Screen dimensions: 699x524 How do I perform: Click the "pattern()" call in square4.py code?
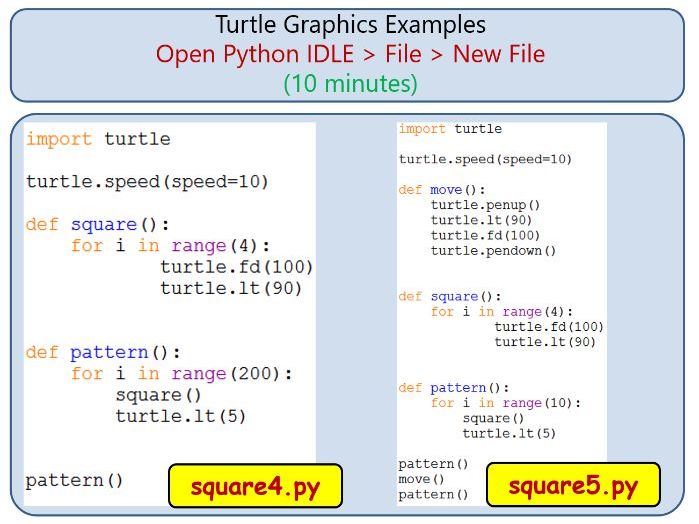point(74,481)
